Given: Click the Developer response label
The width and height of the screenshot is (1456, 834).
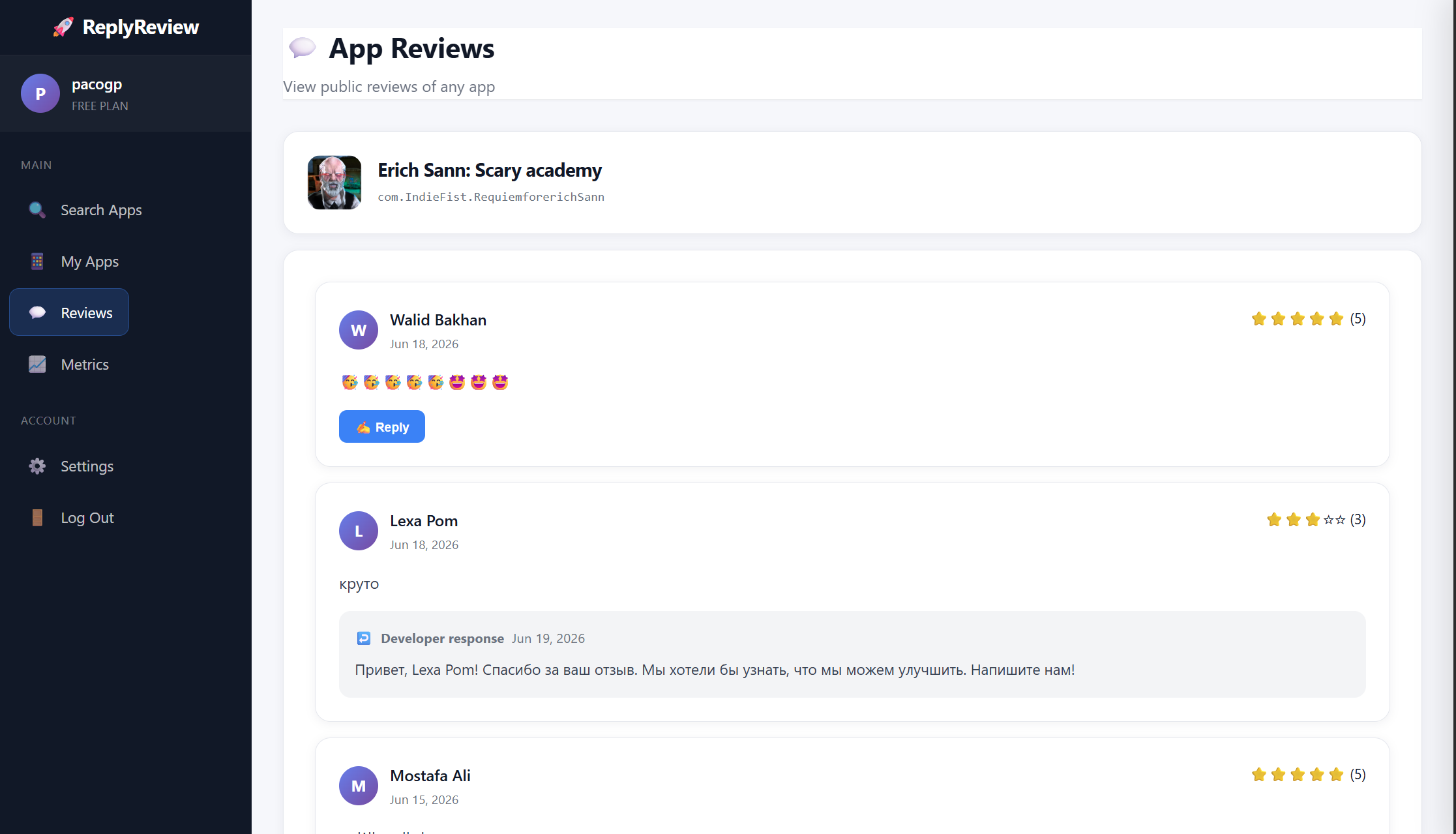Looking at the screenshot, I should (x=442, y=638).
